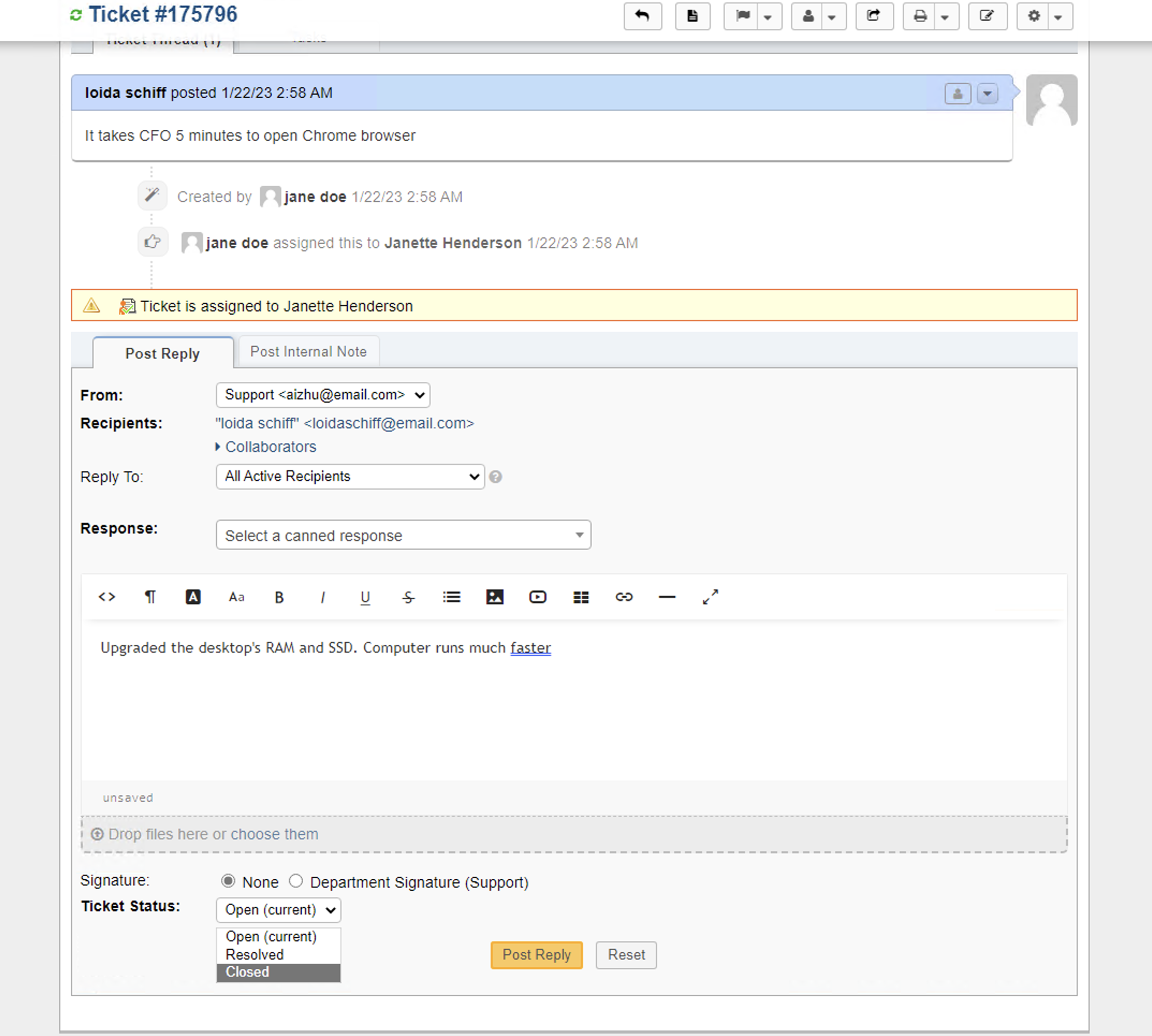Open the From address dropdown

[x=323, y=395]
